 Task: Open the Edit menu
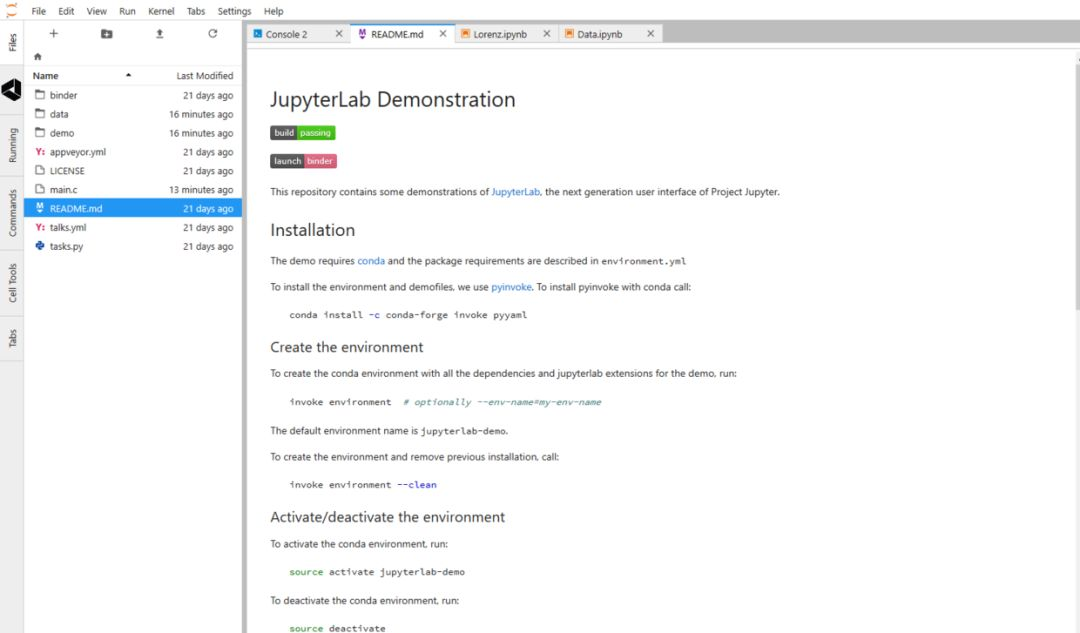point(66,11)
